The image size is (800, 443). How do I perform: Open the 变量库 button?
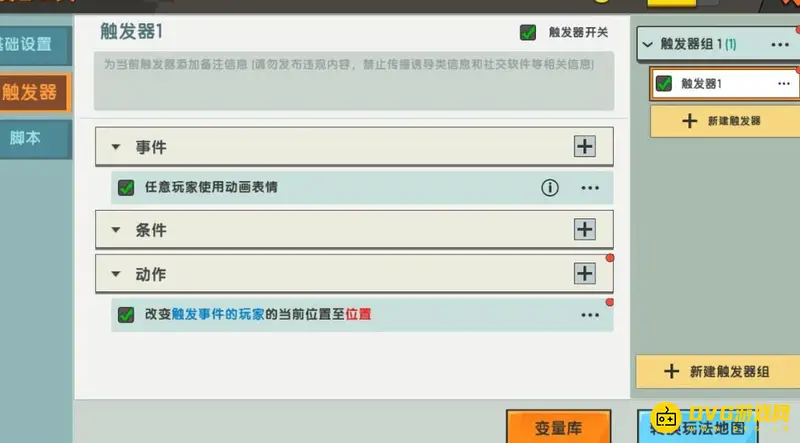click(x=559, y=427)
